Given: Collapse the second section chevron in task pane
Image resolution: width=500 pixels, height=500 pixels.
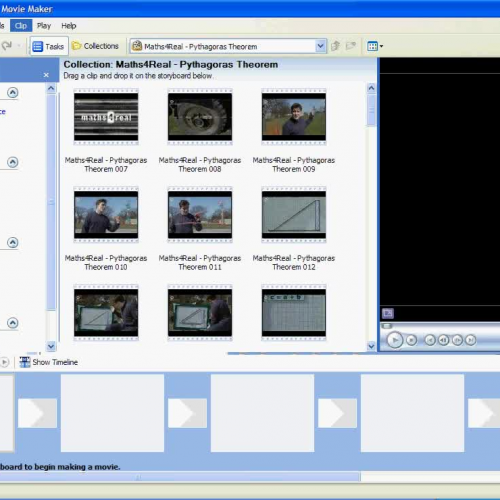Looking at the screenshot, I should coord(13,162).
